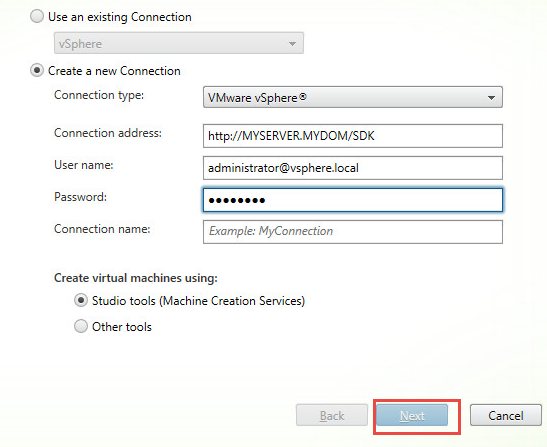Click the arrow of the Connection type combo box

point(491,98)
